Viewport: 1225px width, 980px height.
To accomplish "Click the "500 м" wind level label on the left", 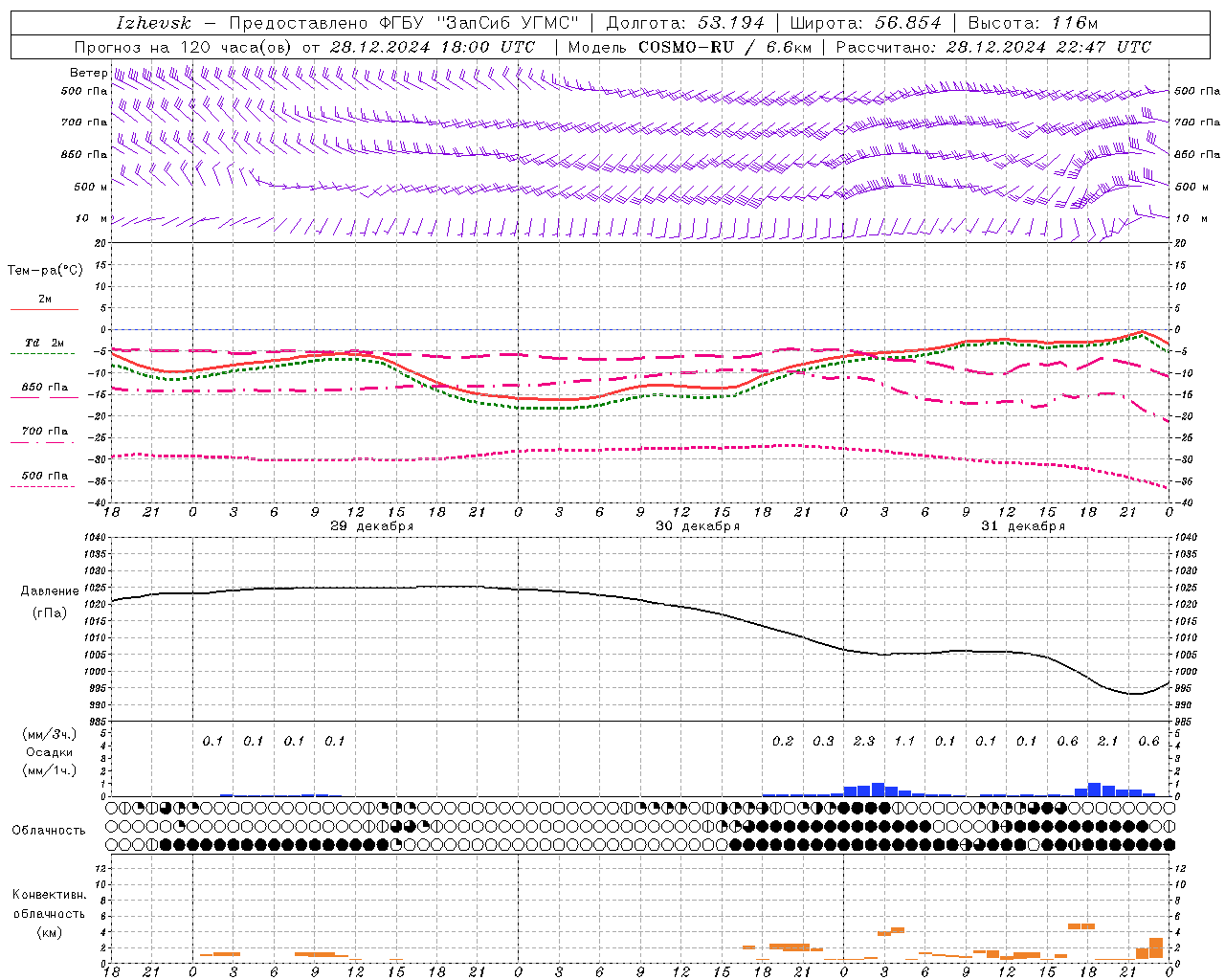I will (91, 187).
